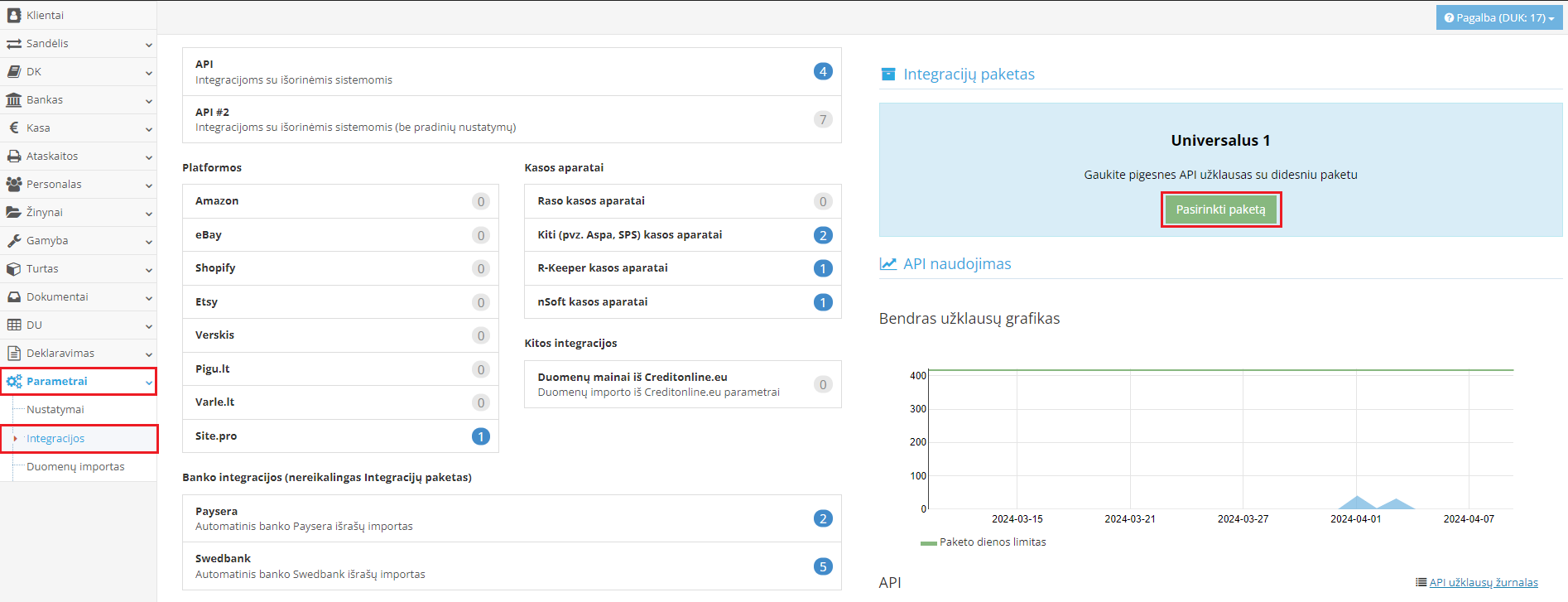Click the Bankas bank building icon

coord(14,100)
